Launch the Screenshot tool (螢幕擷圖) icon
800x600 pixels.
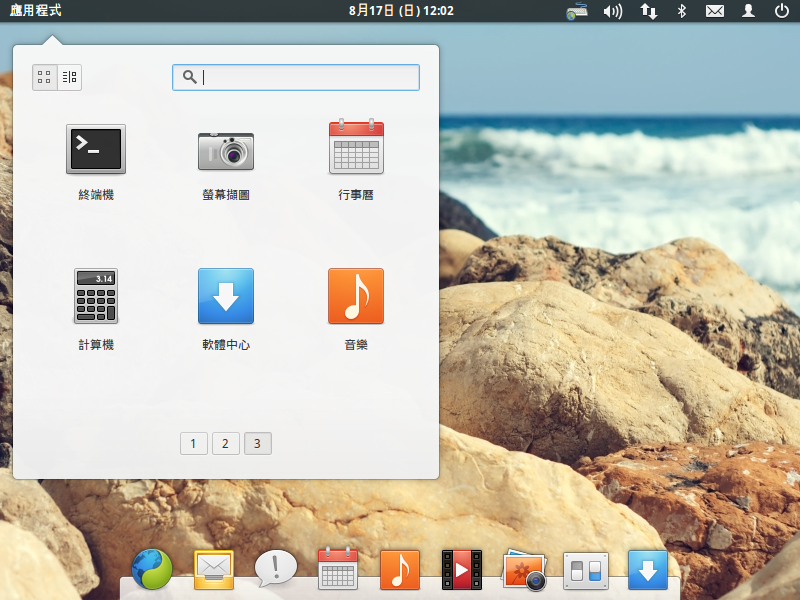click(x=226, y=151)
